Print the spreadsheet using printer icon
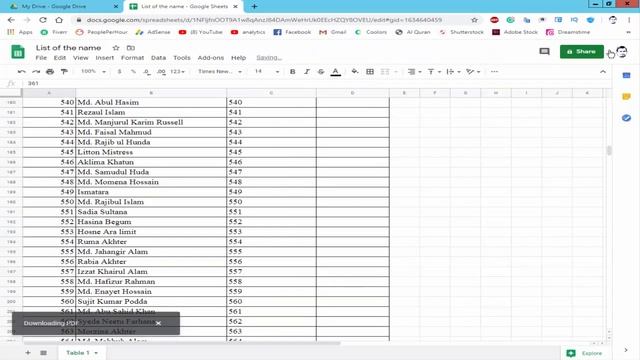This screenshot has width=640, height=360. (50, 72)
